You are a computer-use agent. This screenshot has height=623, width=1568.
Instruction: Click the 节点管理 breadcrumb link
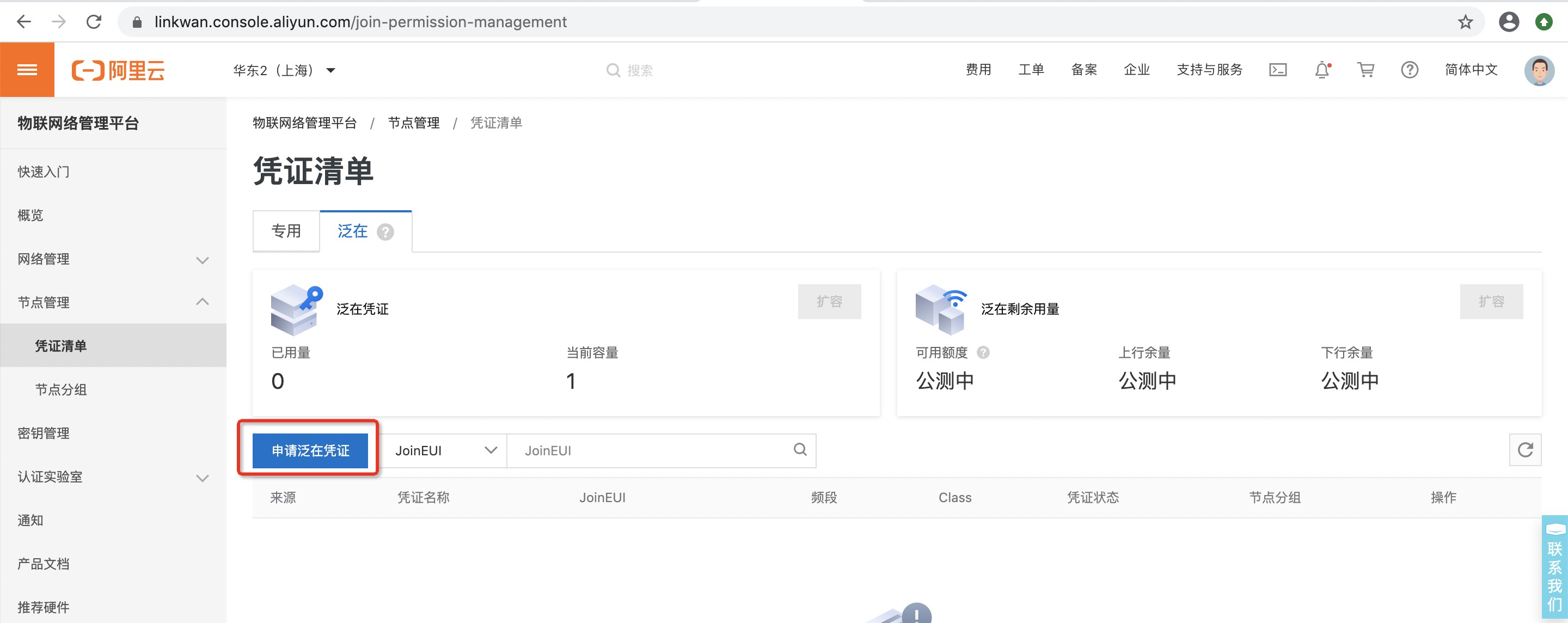tap(413, 123)
